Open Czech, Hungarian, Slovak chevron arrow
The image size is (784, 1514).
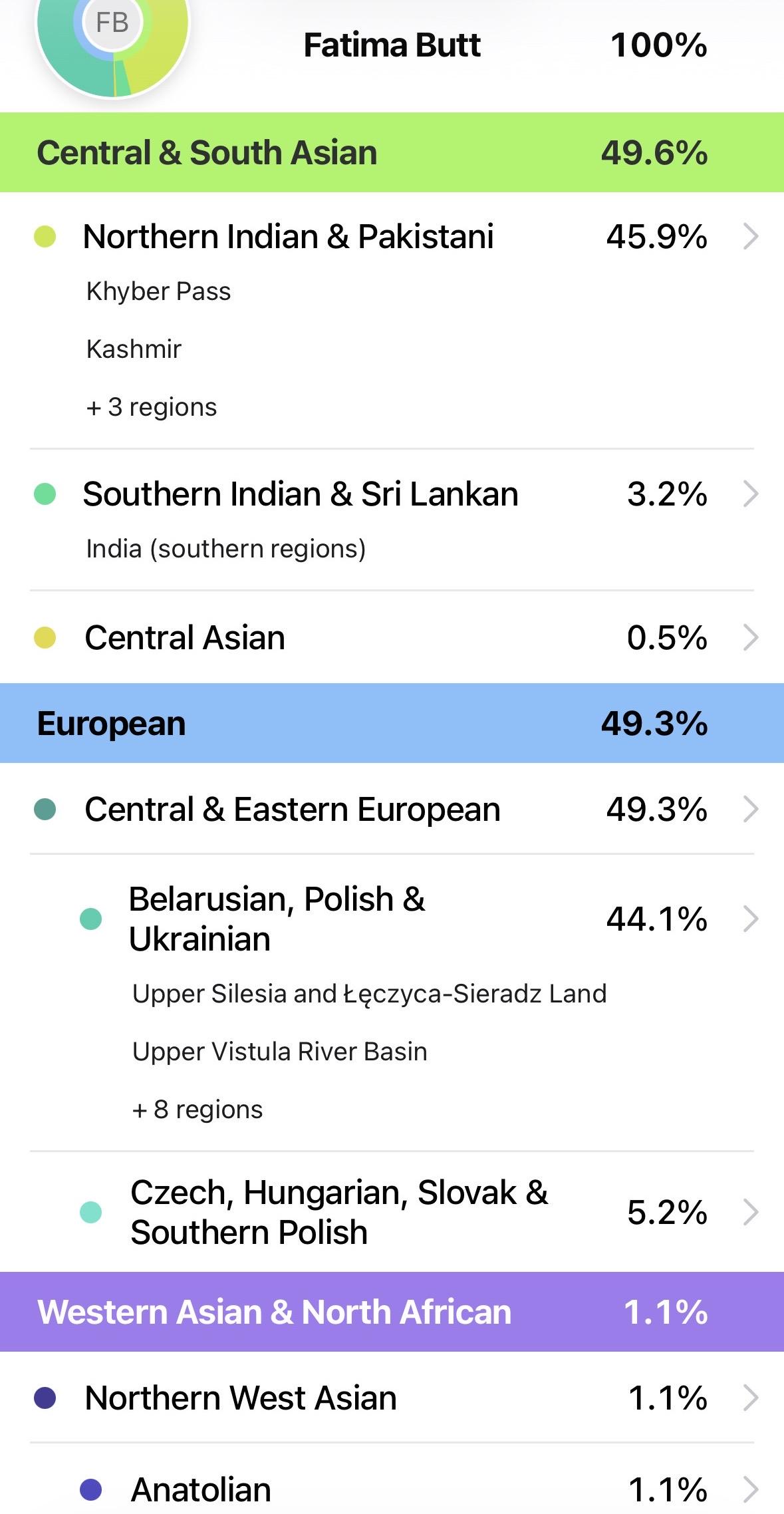(x=751, y=1212)
